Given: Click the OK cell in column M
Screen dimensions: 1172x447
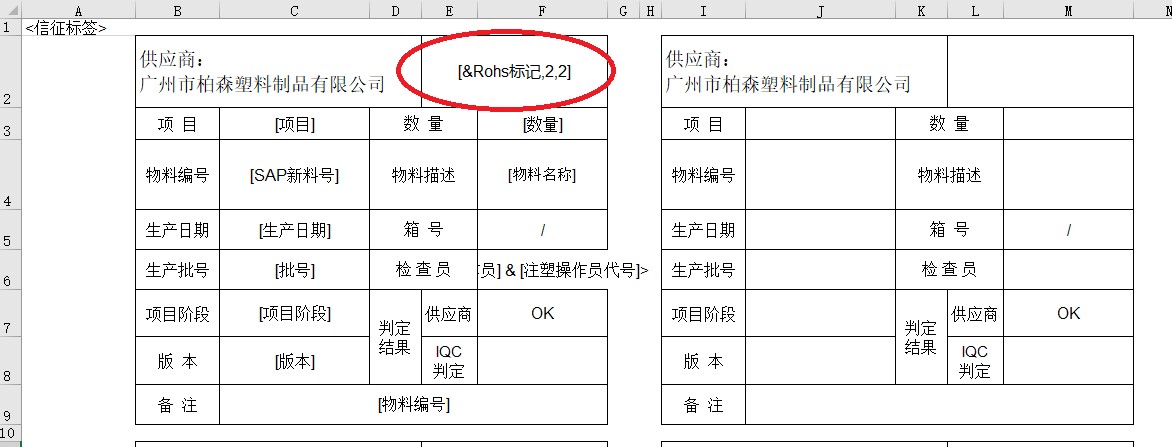Looking at the screenshot, I should point(1068,313).
